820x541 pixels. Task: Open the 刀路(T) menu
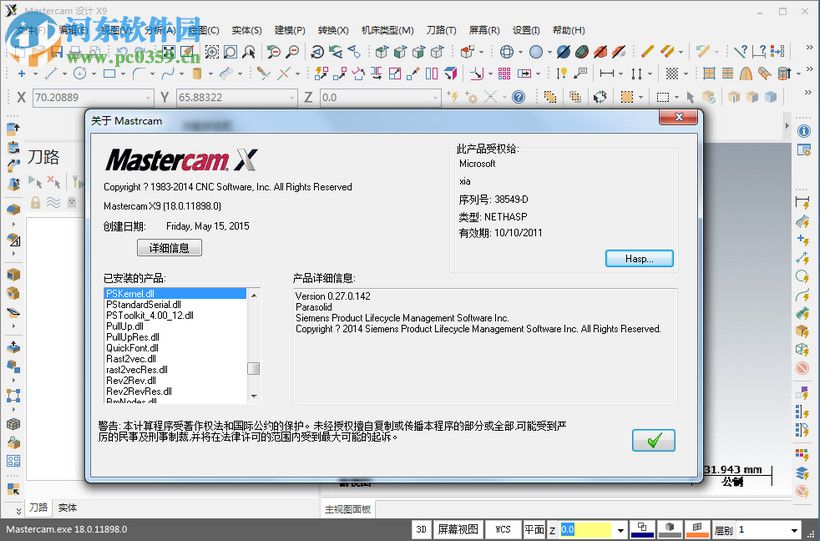tap(441, 30)
